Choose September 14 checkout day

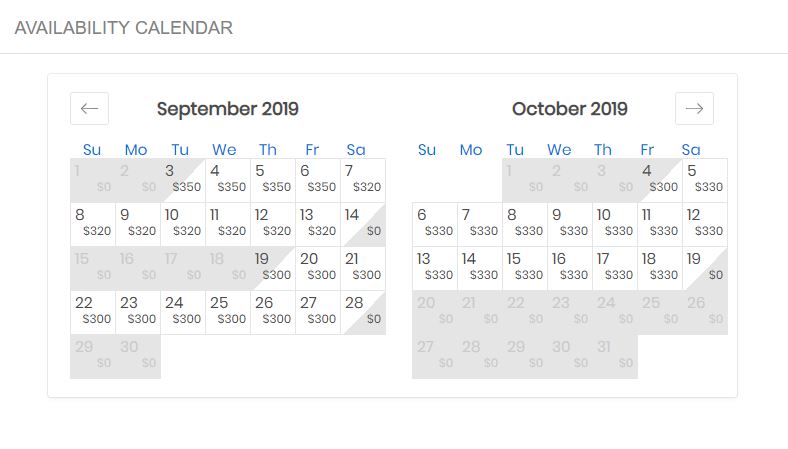click(x=362, y=225)
